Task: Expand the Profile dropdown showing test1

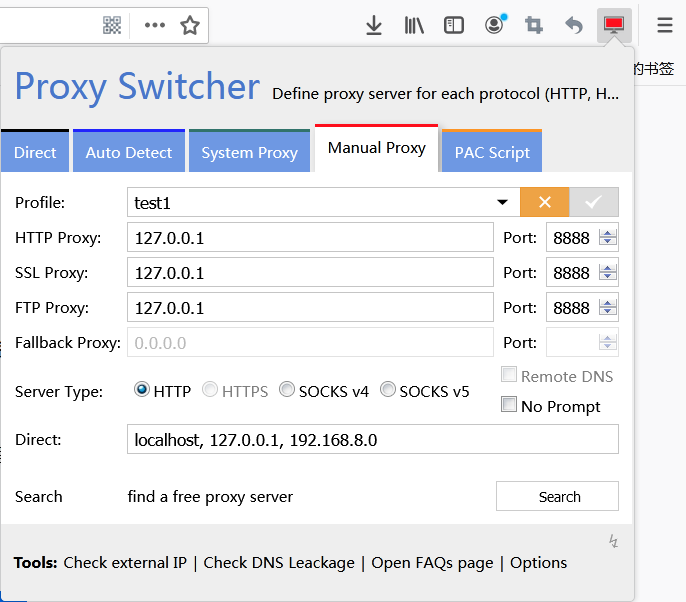Action: [323, 202]
